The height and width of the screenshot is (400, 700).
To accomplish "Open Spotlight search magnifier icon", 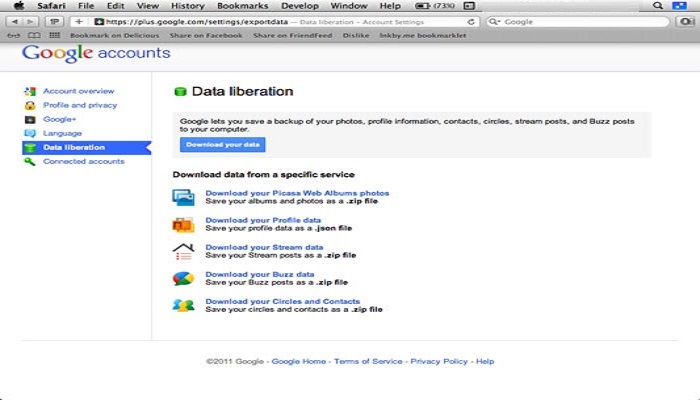I will [x=658, y=6].
